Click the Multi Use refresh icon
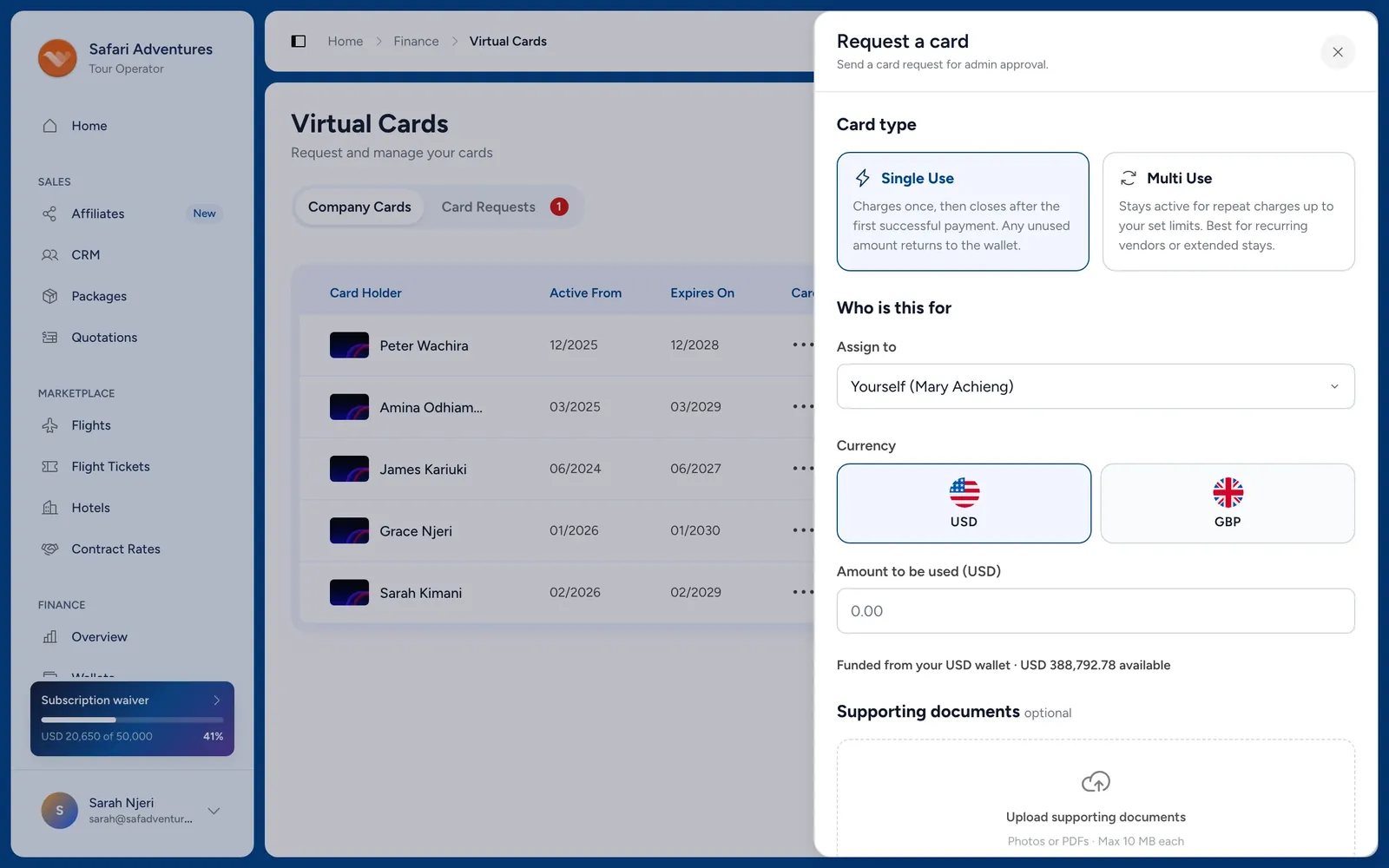This screenshot has width=1389, height=868. coord(1129,178)
